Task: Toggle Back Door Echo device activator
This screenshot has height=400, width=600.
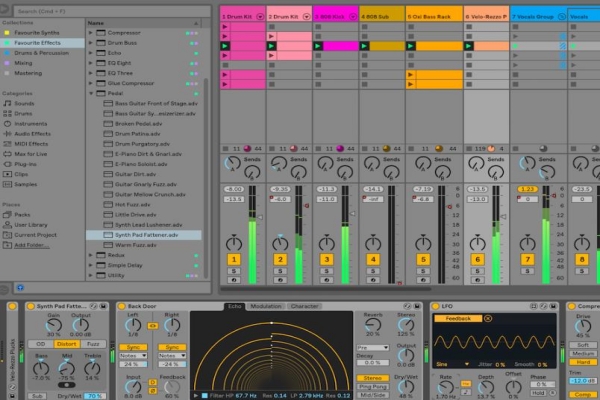Action: pos(122,306)
